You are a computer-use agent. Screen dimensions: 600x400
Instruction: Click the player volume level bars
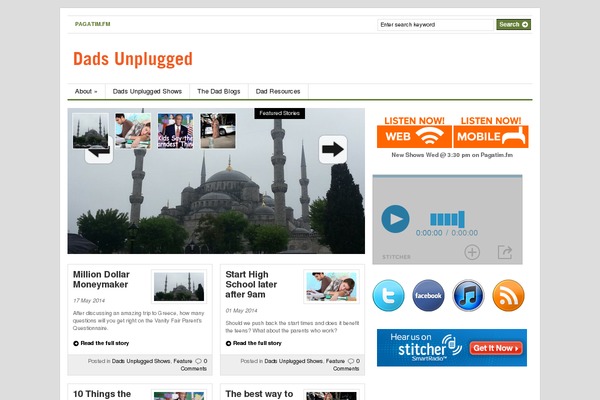447,219
